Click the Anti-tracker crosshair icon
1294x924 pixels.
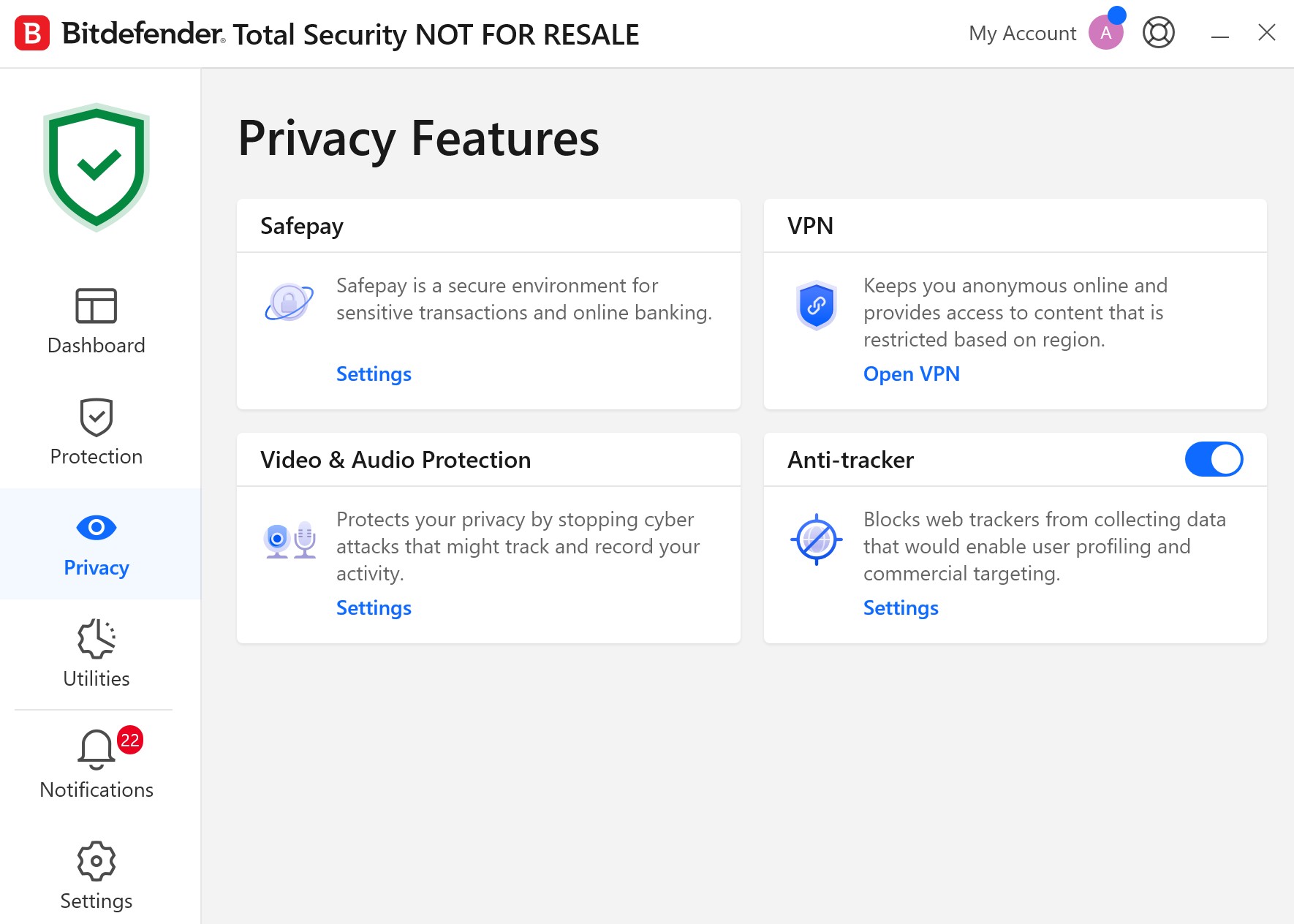[x=816, y=540]
